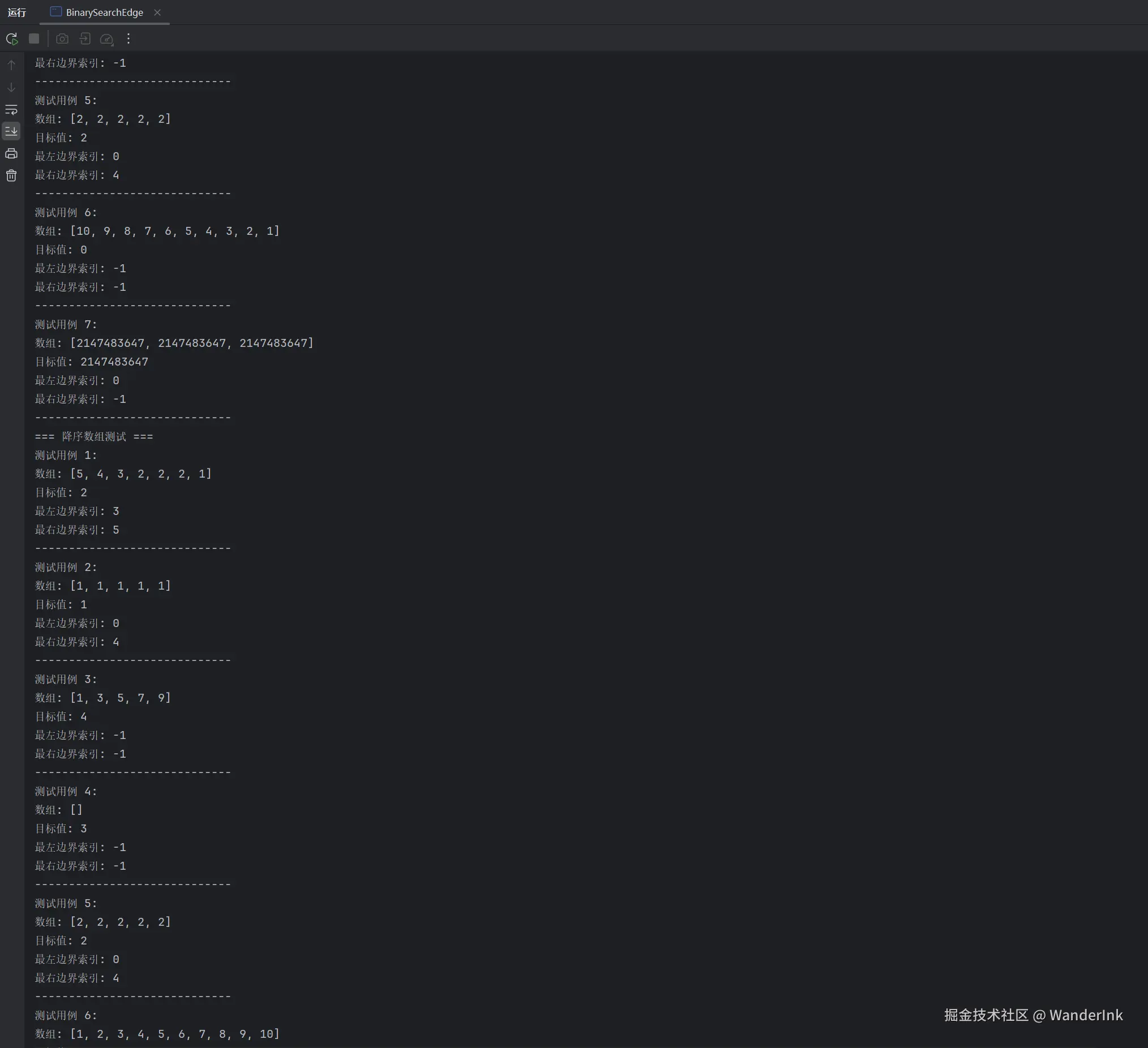Open the profiler speedometer icon
This screenshot has width=1148, height=1048.
pyautogui.click(x=106, y=38)
